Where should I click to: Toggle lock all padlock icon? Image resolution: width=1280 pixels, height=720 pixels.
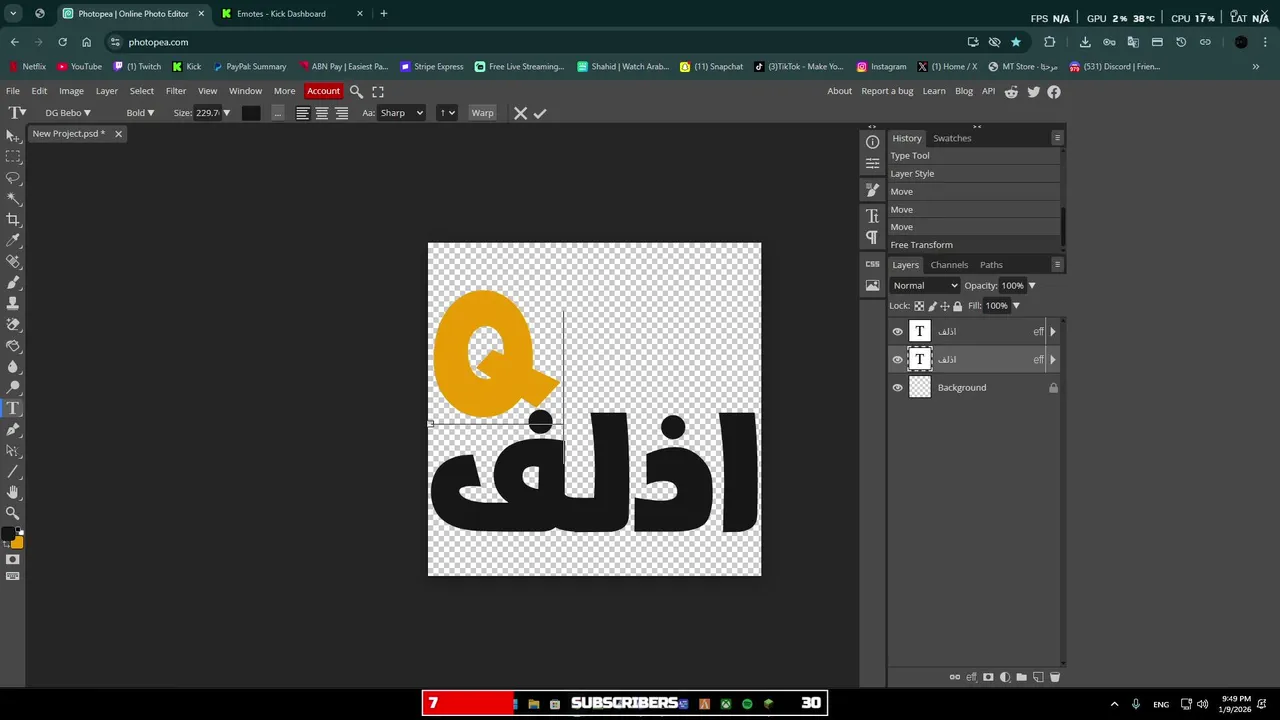click(957, 306)
